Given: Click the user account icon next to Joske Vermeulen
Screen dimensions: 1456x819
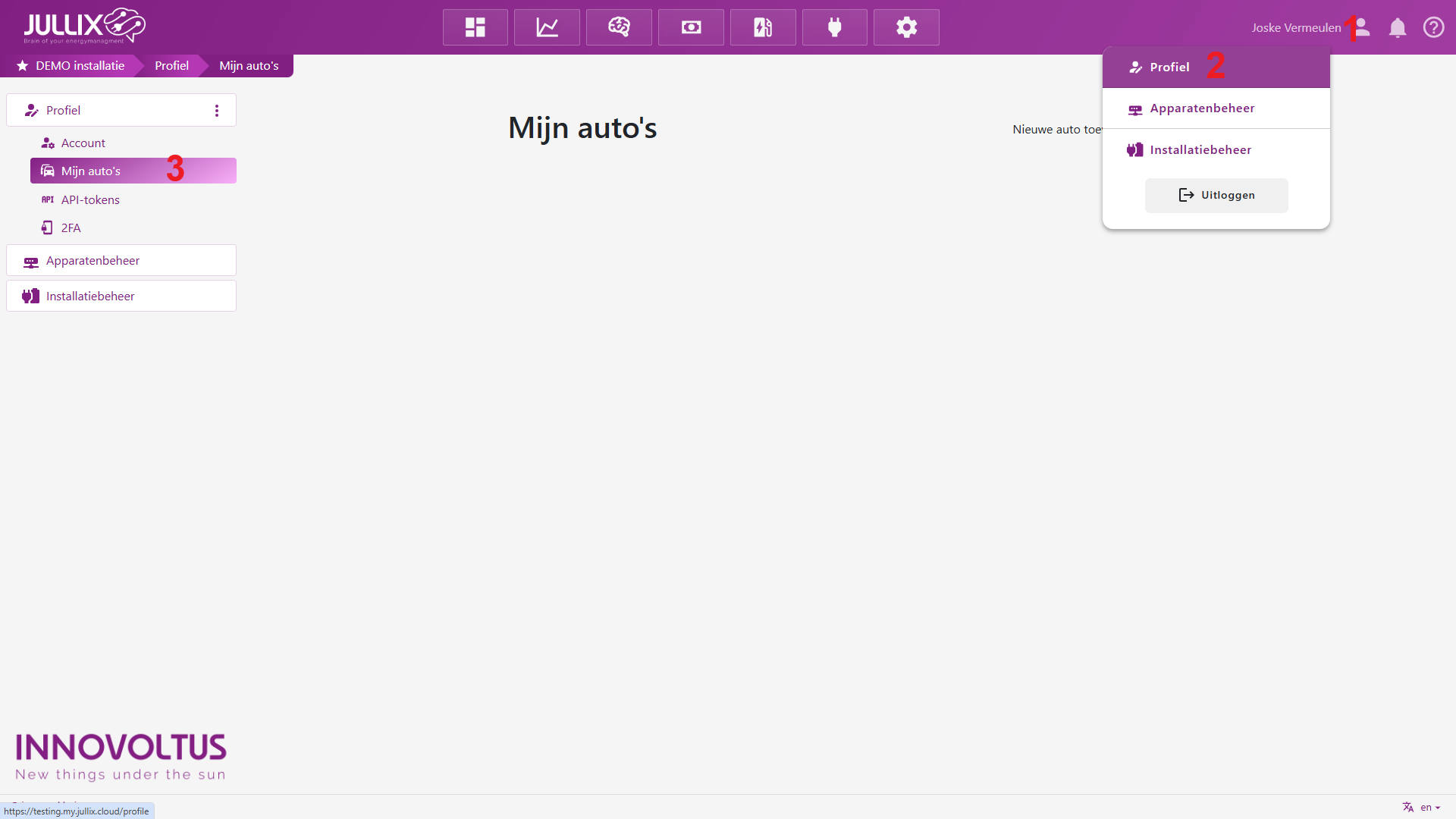Looking at the screenshot, I should point(1362,27).
